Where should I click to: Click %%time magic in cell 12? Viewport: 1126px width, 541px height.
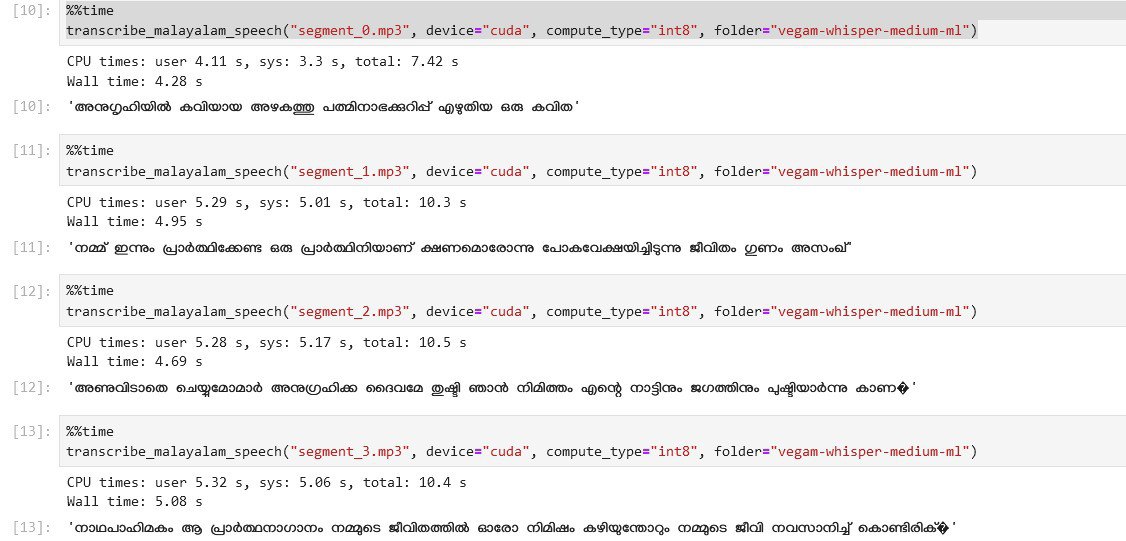[90, 291]
